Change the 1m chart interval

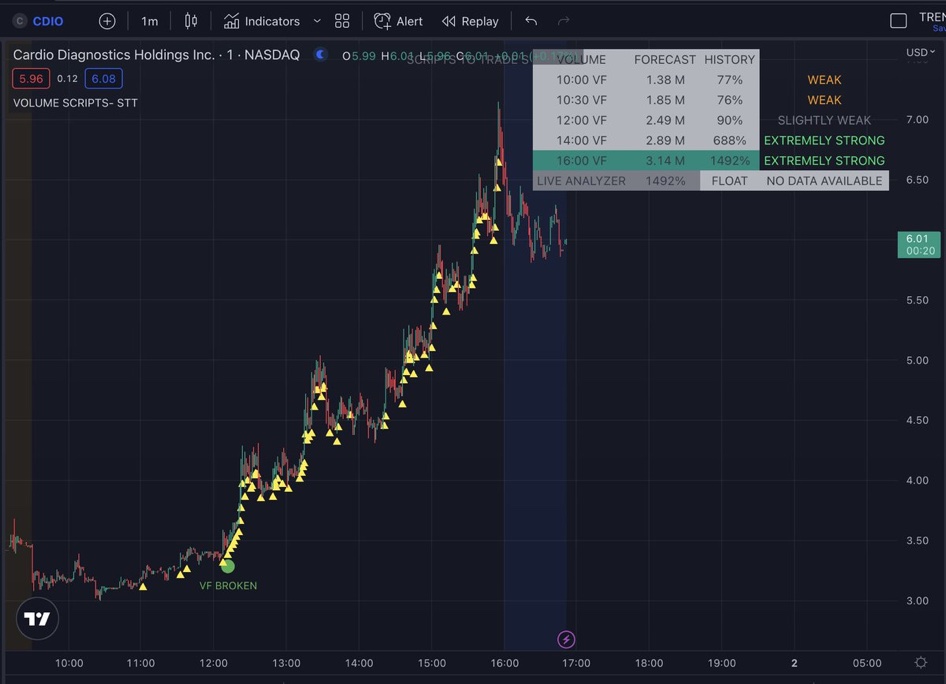(149, 21)
